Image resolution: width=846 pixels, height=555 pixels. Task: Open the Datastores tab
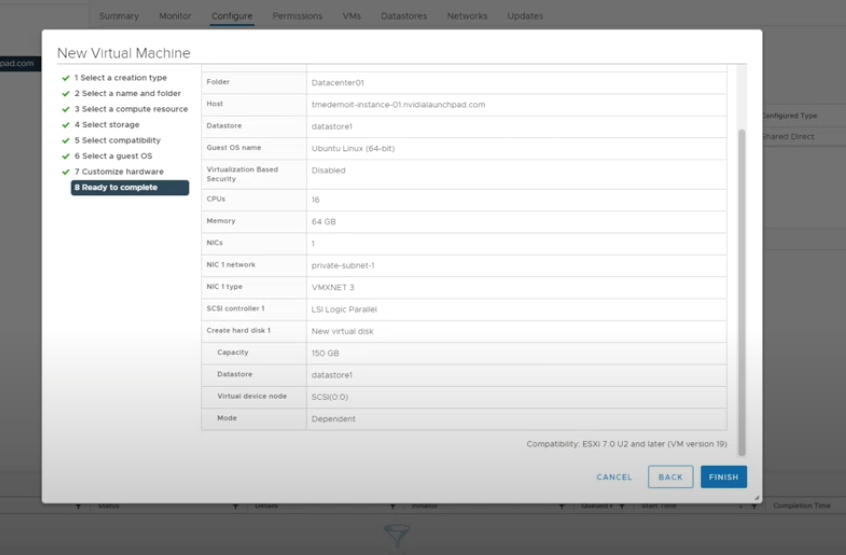(x=403, y=16)
